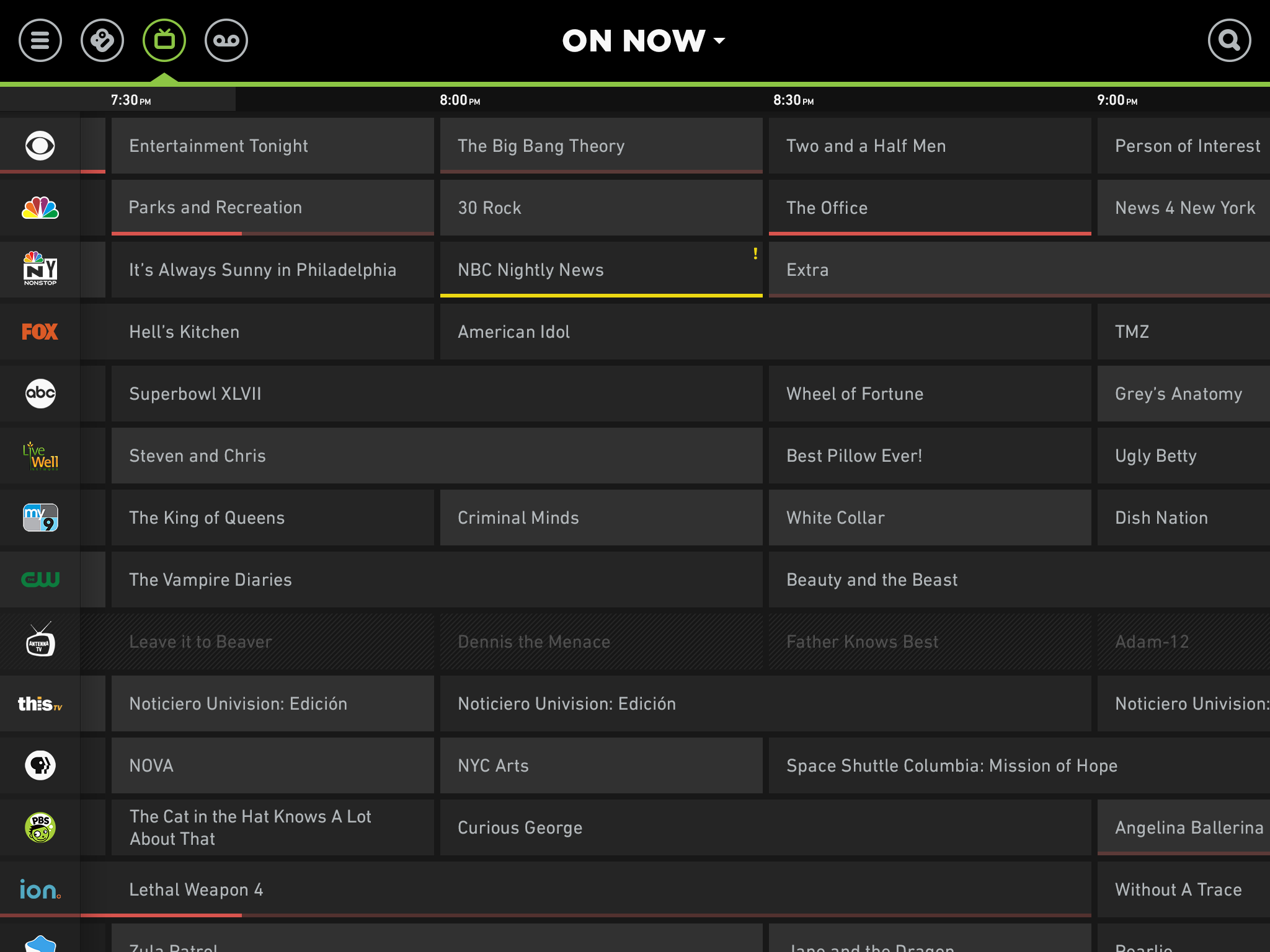The width and height of the screenshot is (1270, 952).
Task: Select the PBS channel logo
Action: click(x=40, y=765)
